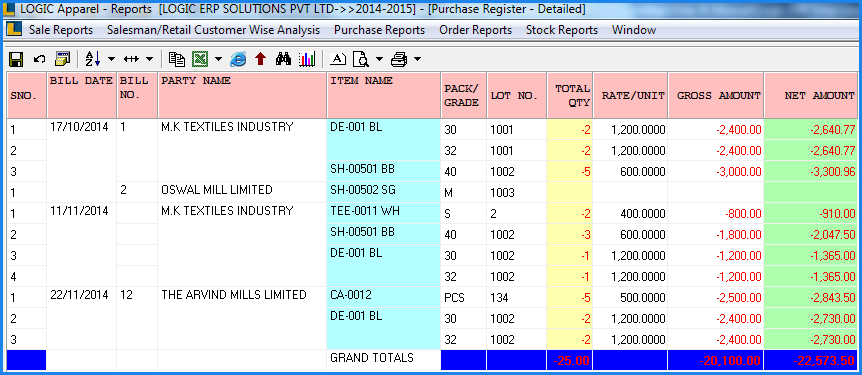Click the binoculars find icon
Screen dimensions: 862x375
point(283,58)
